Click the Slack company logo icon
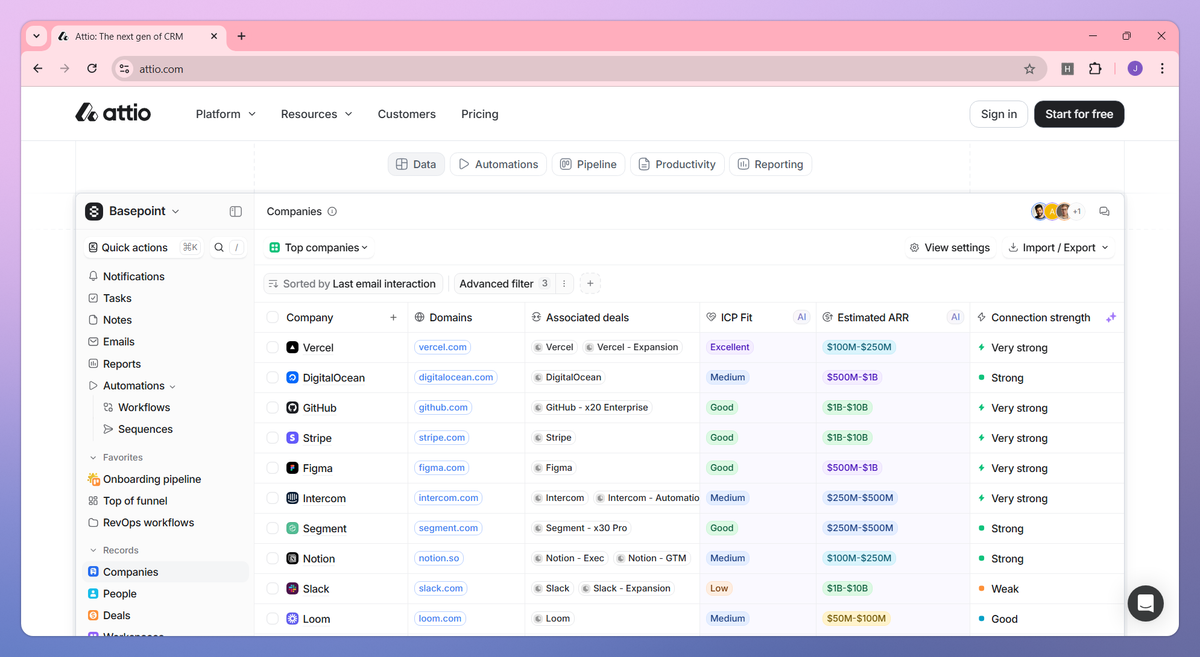The image size is (1200, 657). (293, 589)
